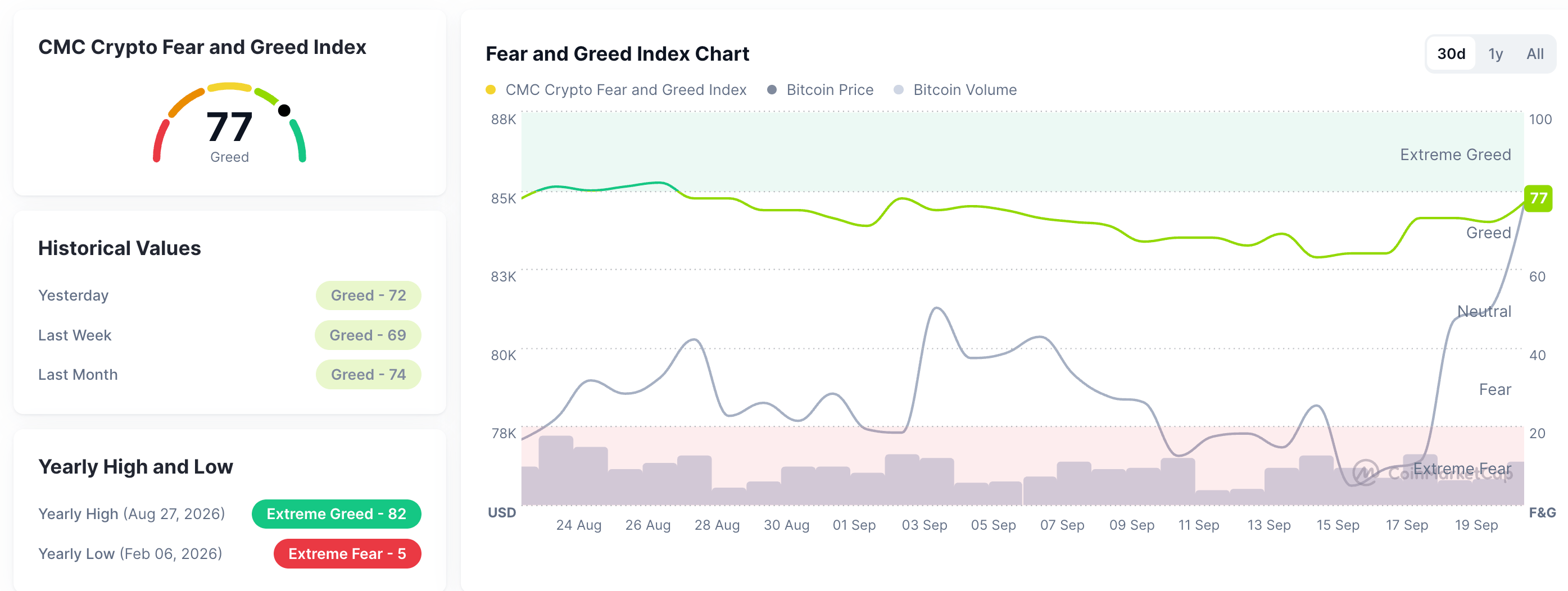Click the green 77 current value marker
The height and width of the screenshot is (591, 1568).
click(1538, 198)
